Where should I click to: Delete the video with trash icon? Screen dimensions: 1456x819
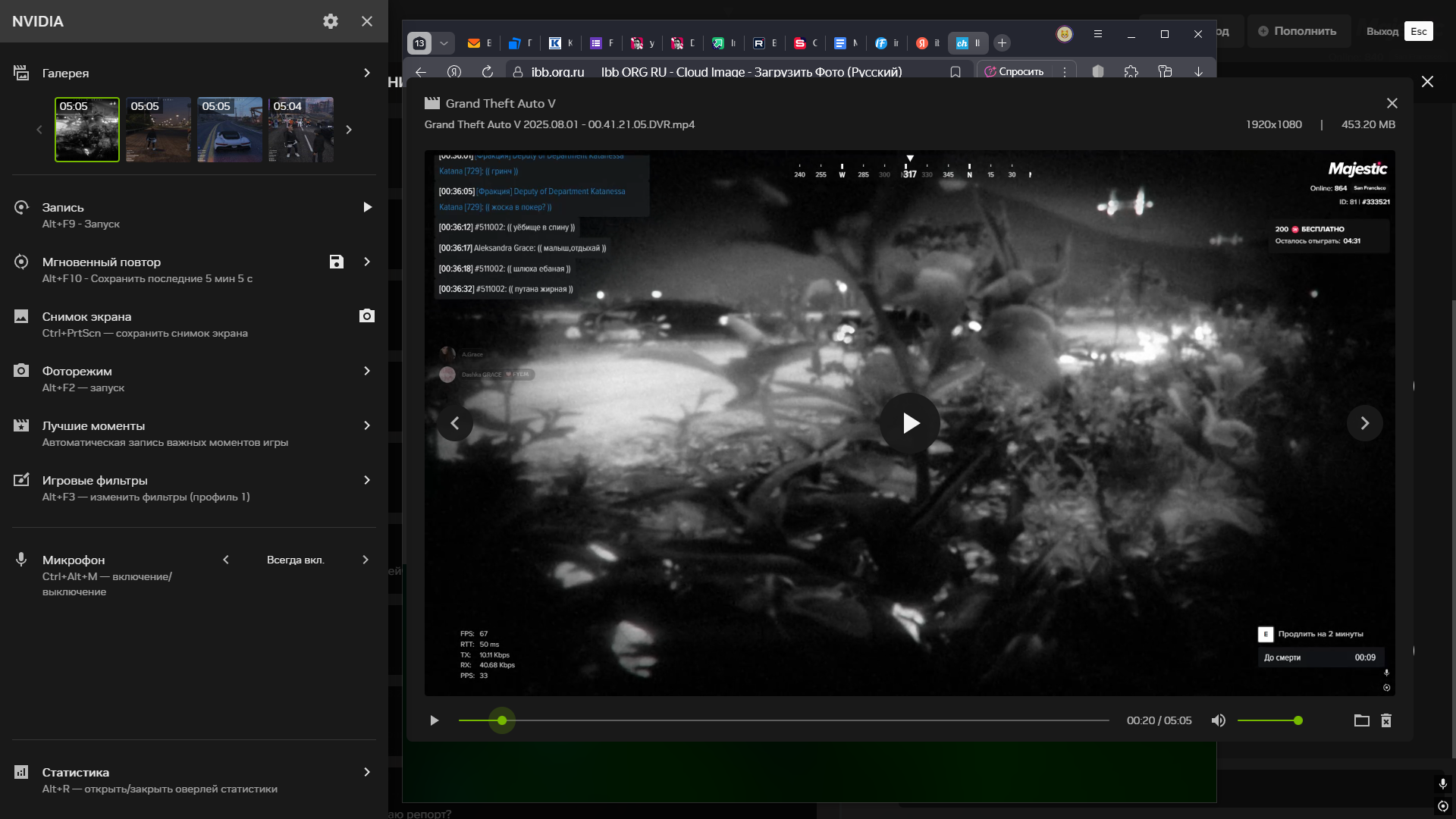tap(1386, 720)
